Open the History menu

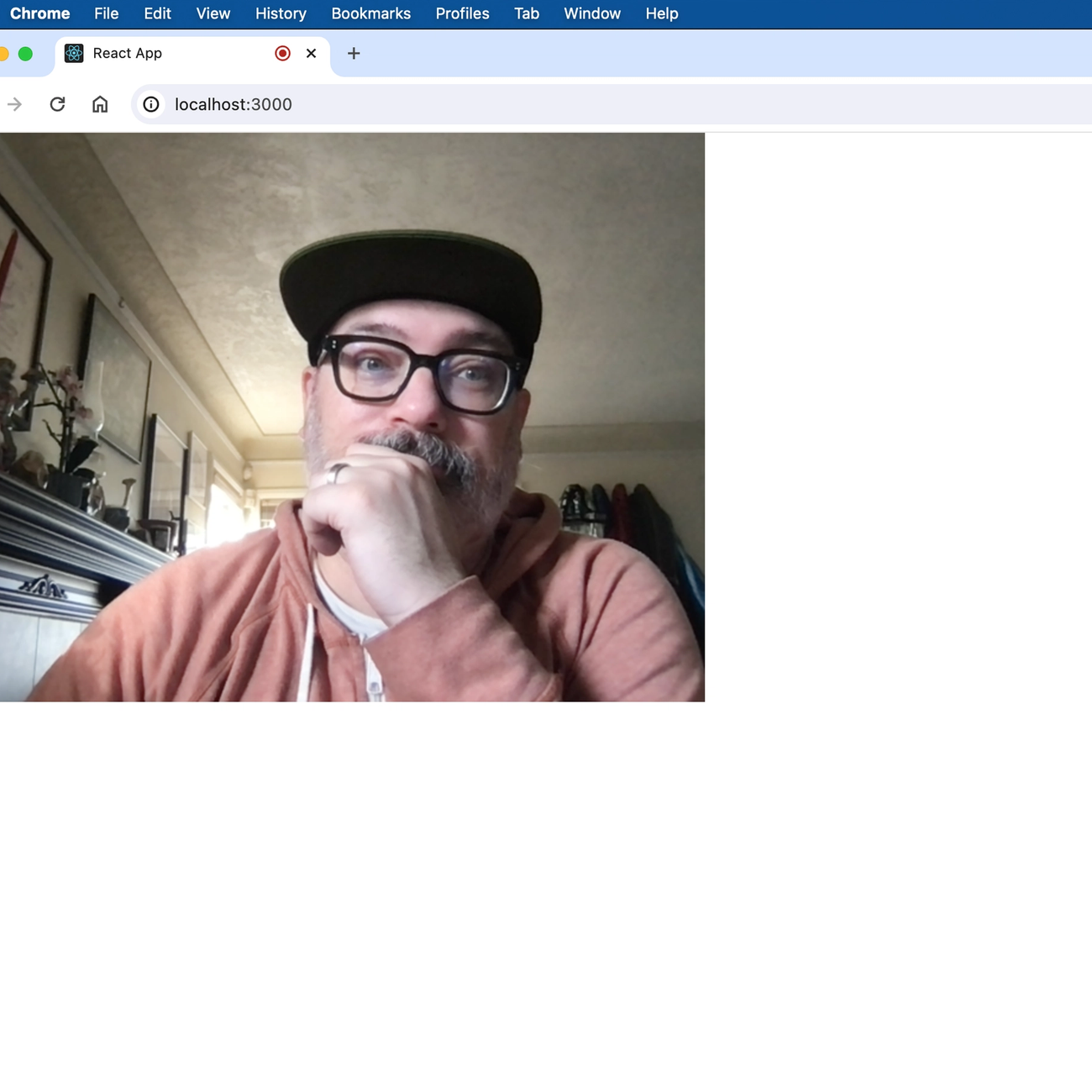[x=281, y=13]
